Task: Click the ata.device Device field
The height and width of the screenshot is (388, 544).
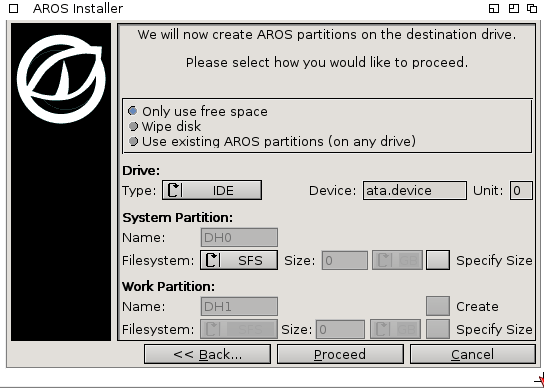Action: point(415,191)
